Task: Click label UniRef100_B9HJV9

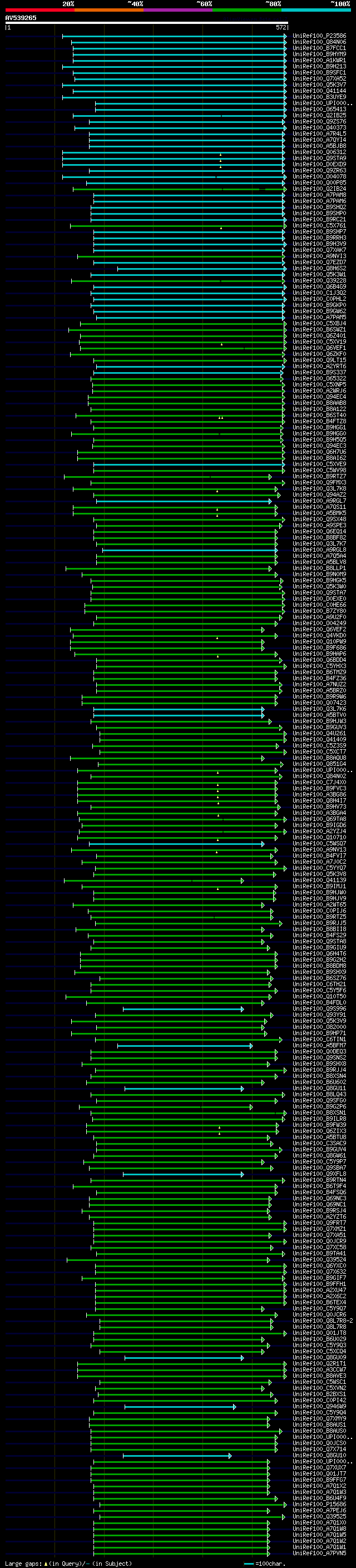Action: [x=319, y=898]
